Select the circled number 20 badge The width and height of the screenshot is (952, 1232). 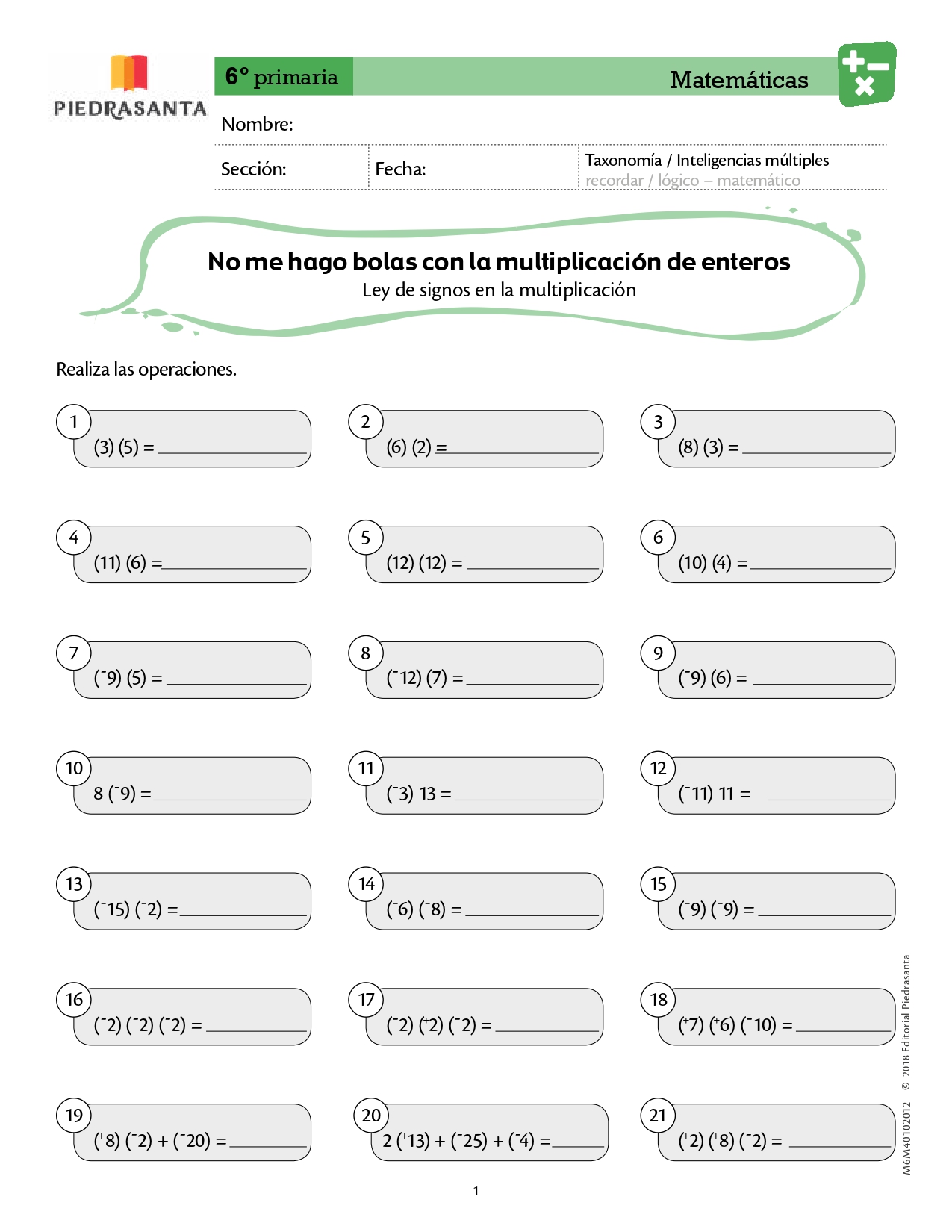click(x=371, y=1116)
